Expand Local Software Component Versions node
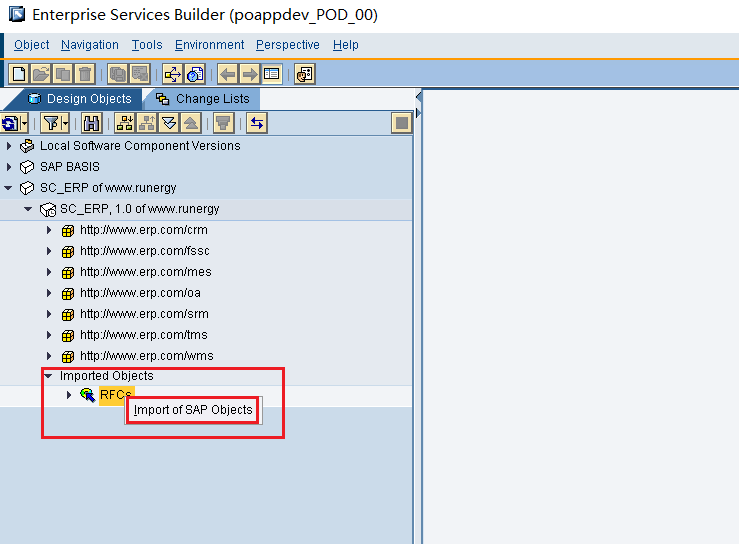739x544 pixels. pyautogui.click(x=9, y=146)
